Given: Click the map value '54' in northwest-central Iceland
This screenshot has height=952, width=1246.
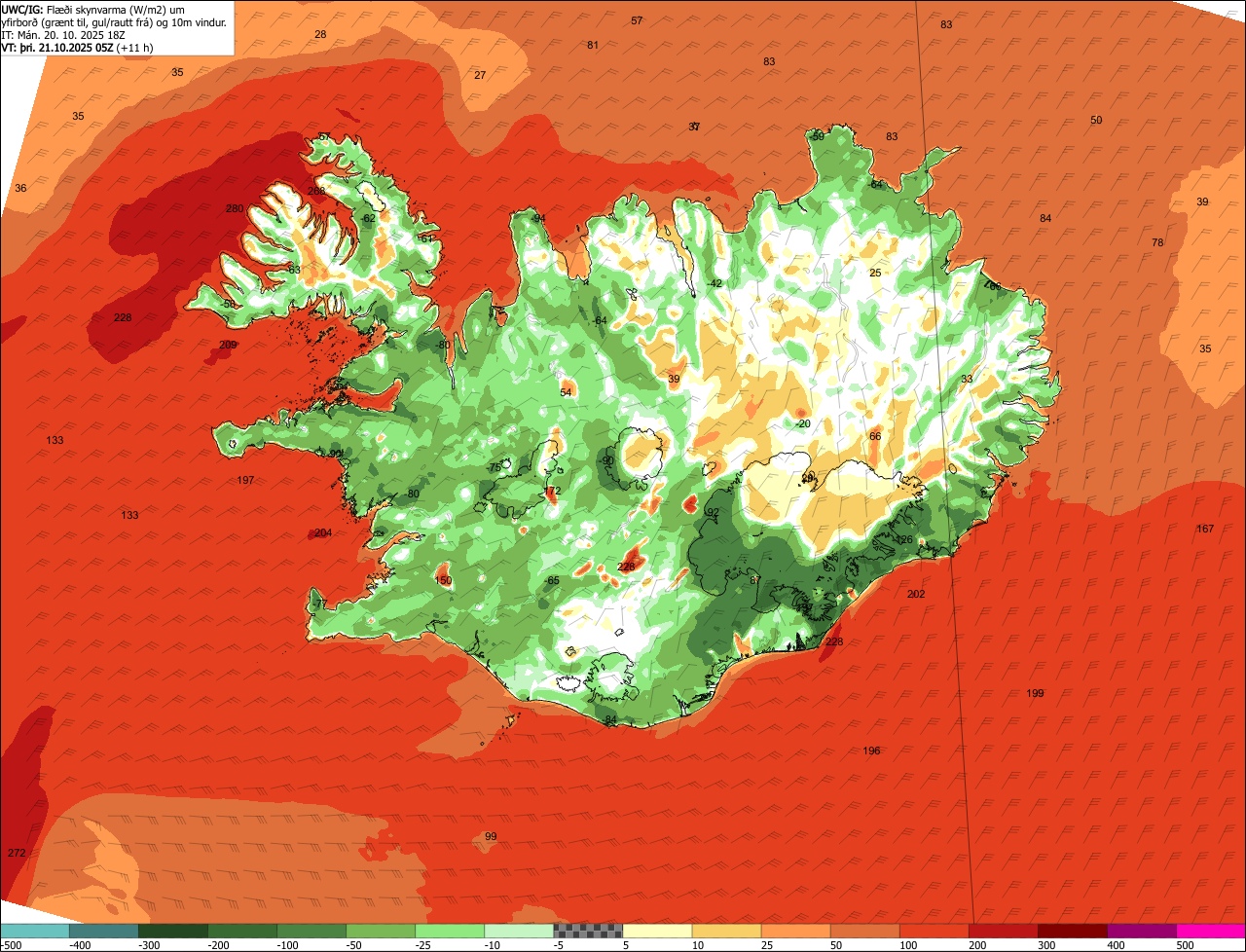Looking at the screenshot, I should click(567, 392).
